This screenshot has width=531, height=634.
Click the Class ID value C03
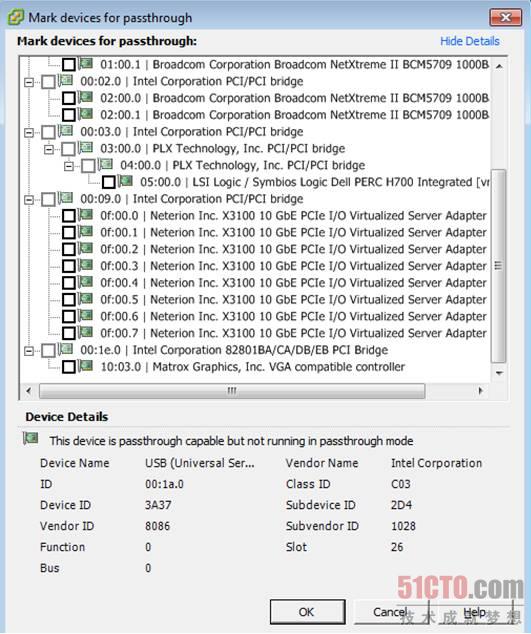click(x=400, y=484)
